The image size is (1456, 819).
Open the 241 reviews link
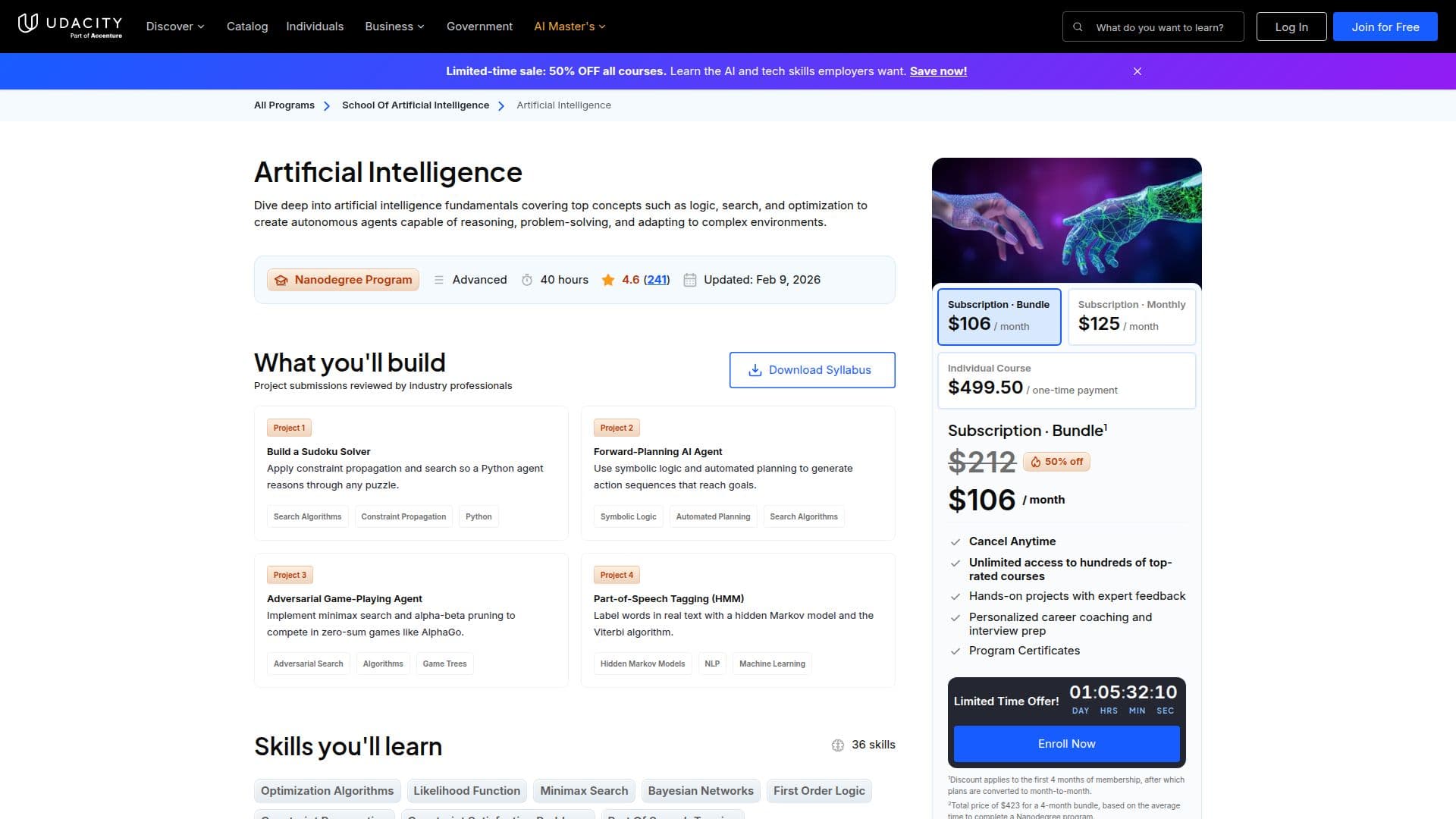point(657,280)
